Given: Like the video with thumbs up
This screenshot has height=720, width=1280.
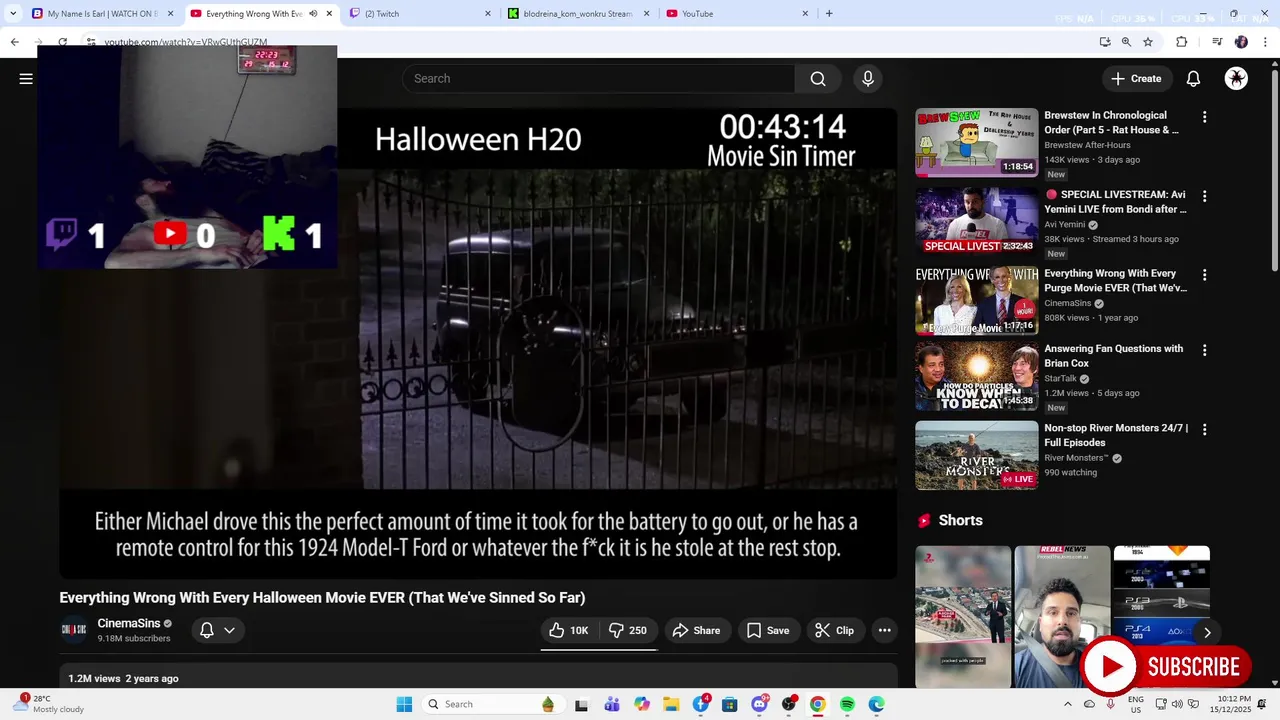Looking at the screenshot, I should point(568,630).
